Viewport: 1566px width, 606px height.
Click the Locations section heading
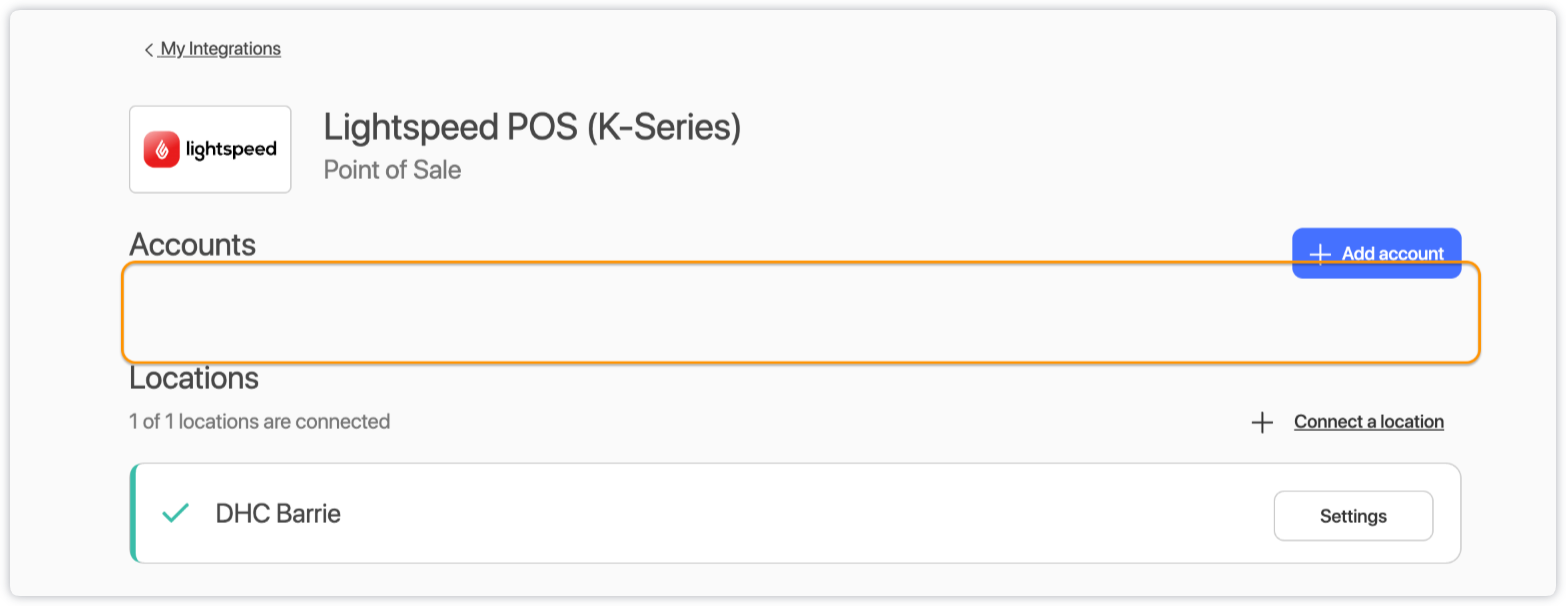coord(194,379)
